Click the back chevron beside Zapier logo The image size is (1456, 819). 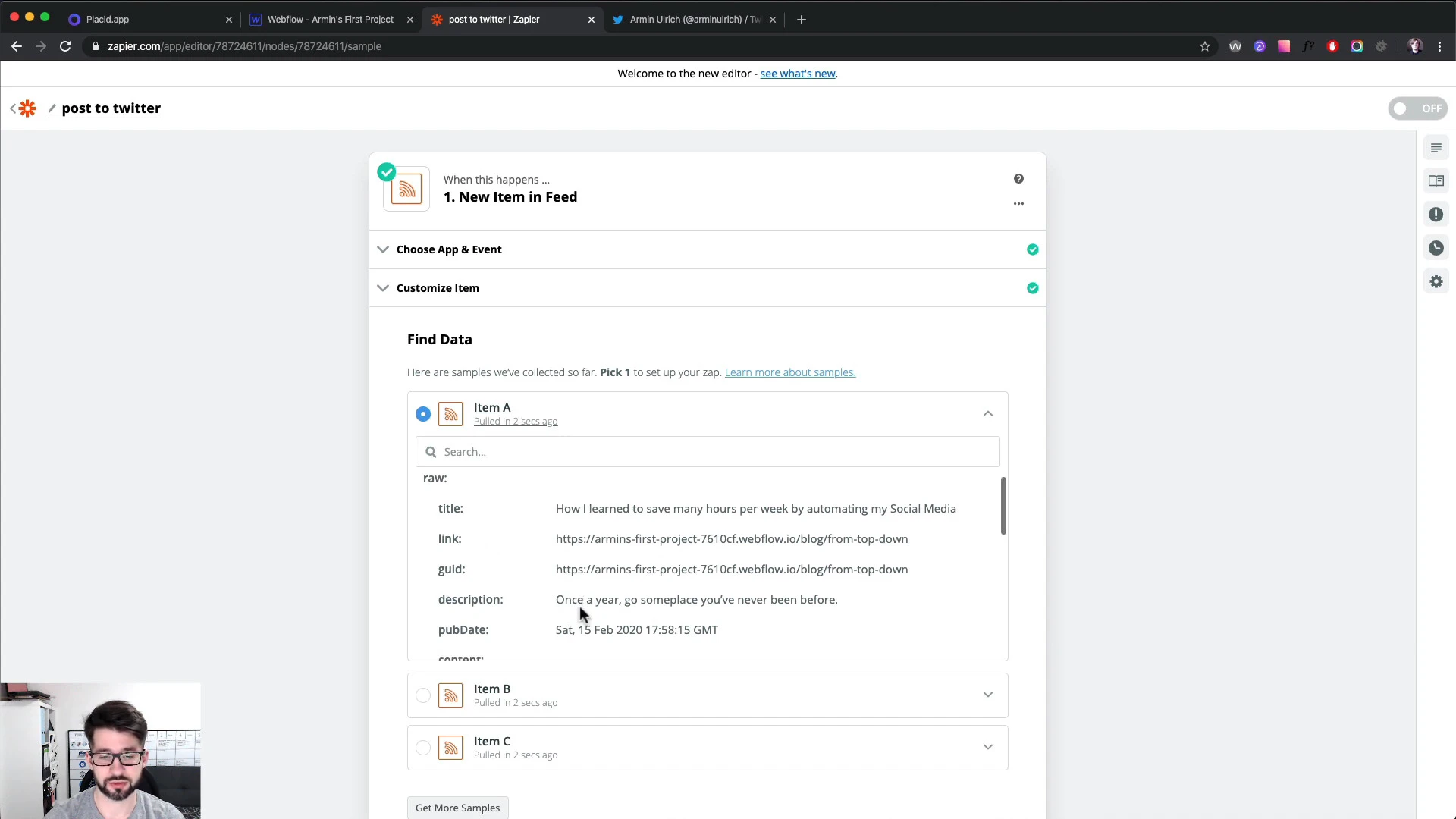pos(13,108)
